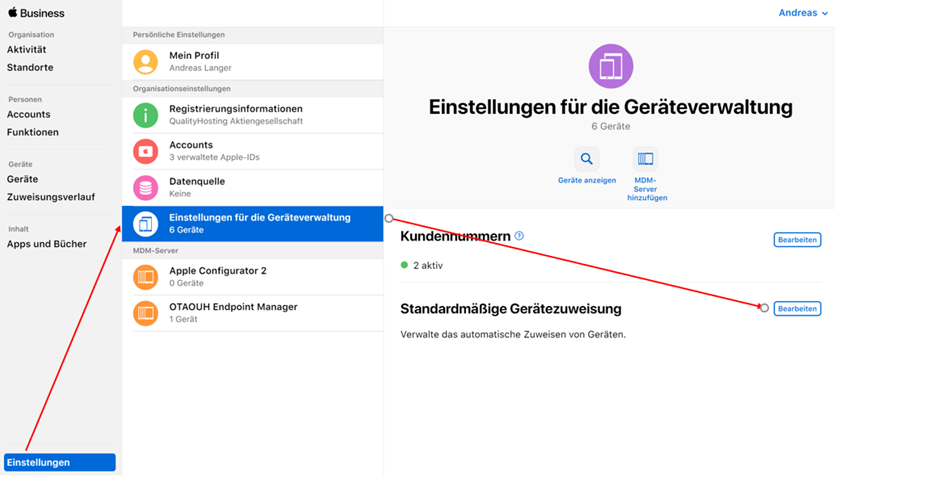Click the red Accounts icon
This screenshot has height=498, width=945.
coord(145,151)
